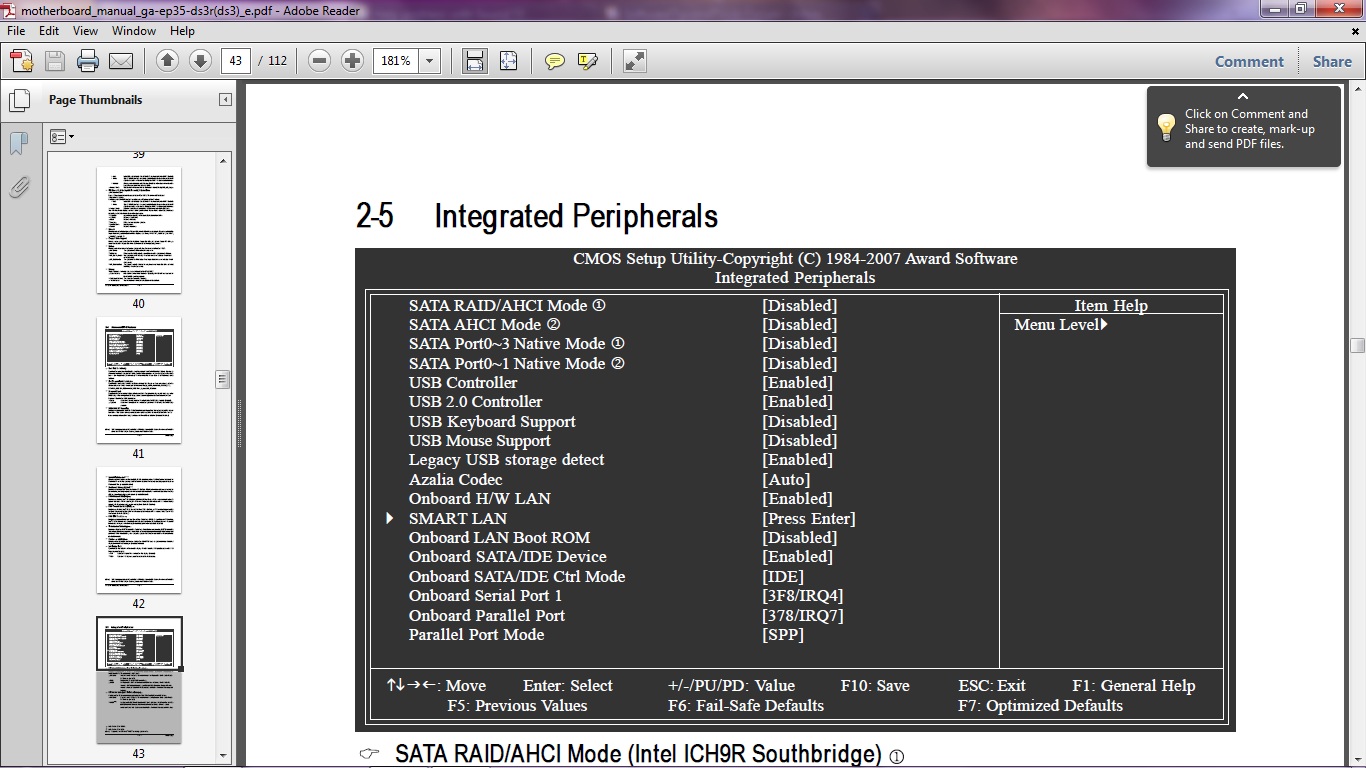Image resolution: width=1366 pixels, height=768 pixels.
Task: Click the Parallel Port Mode [SPP] value
Action: pos(783,634)
